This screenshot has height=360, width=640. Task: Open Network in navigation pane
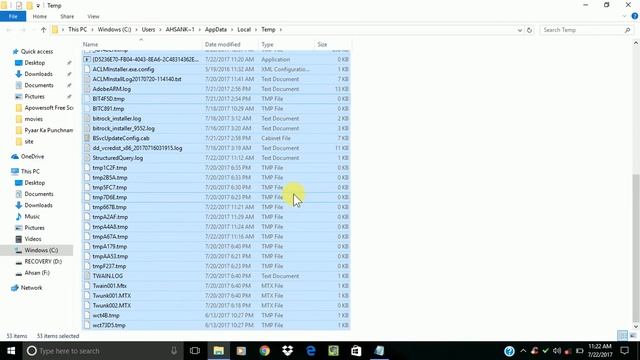tap(31, 288)
